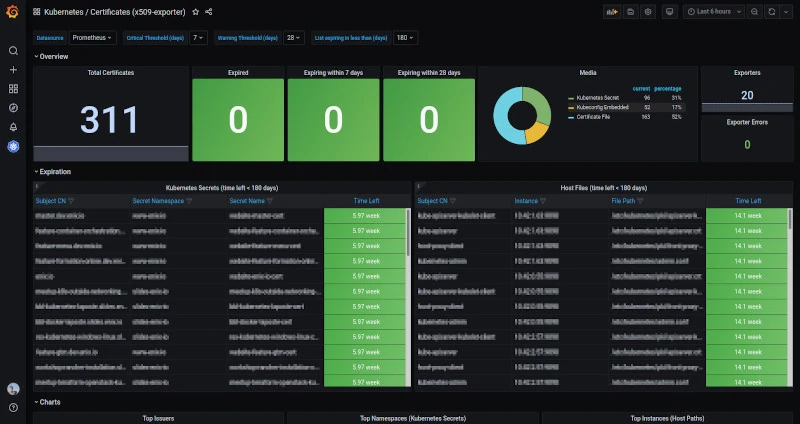Filter Subject CN column in Kubernetes Secrets table
This screenshot has height=424, width=800.
[x=71, y=201]
